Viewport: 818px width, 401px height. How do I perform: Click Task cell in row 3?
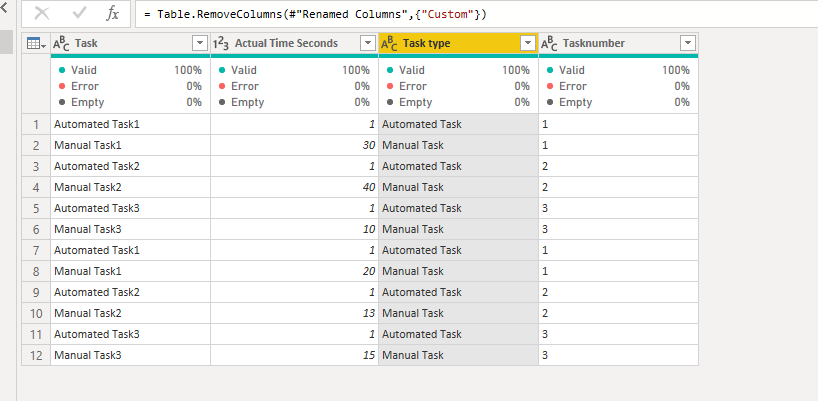pos(130,166)
